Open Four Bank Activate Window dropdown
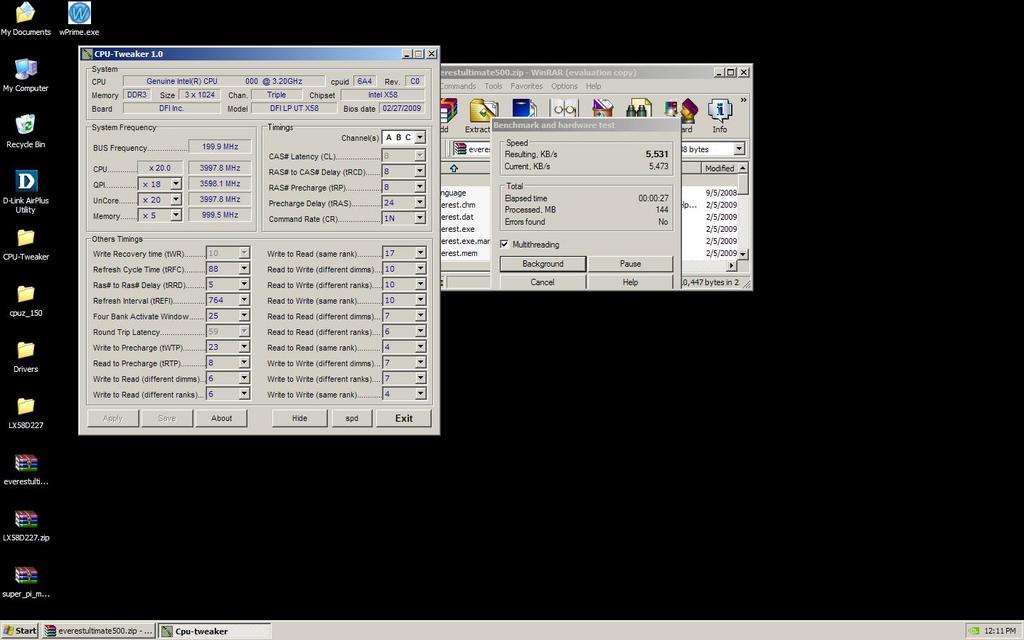1024x640 pixels. tap(244, 315)
